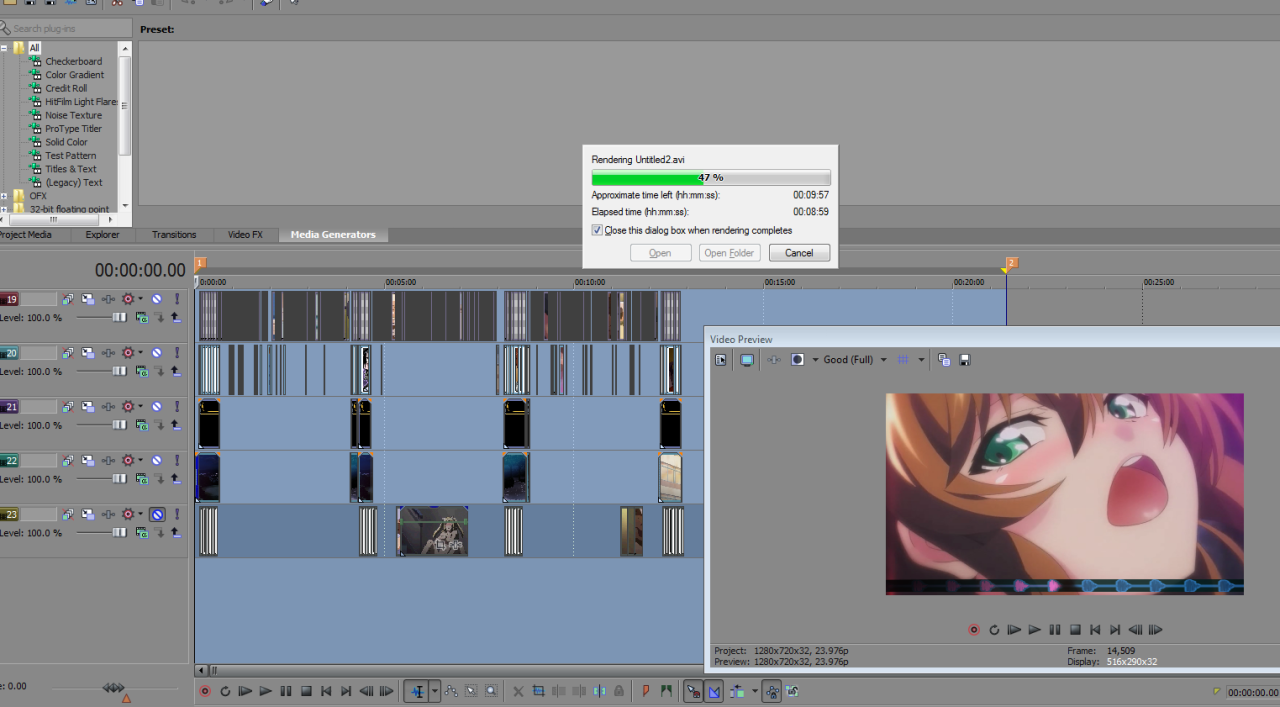
Task: Select the Normal Edit tool
Action: pyautogui.click(x=417, y=691)
